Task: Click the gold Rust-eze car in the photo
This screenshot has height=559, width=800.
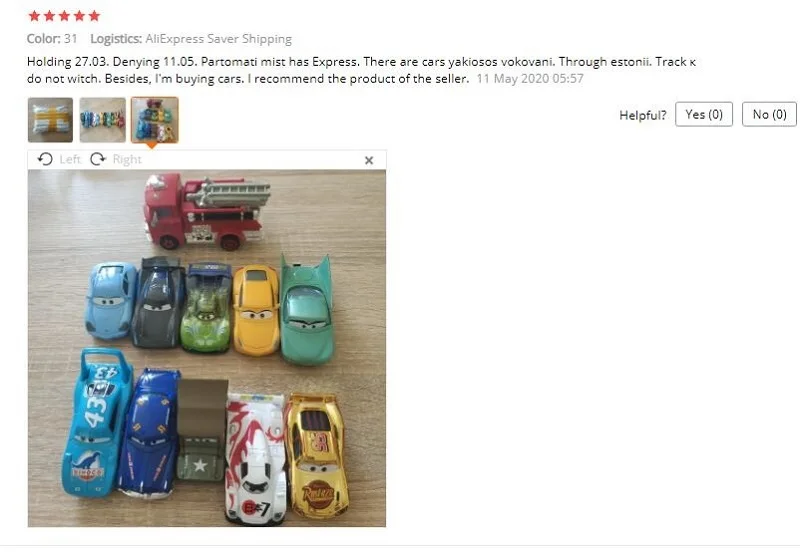Action: tap(317, 455)
